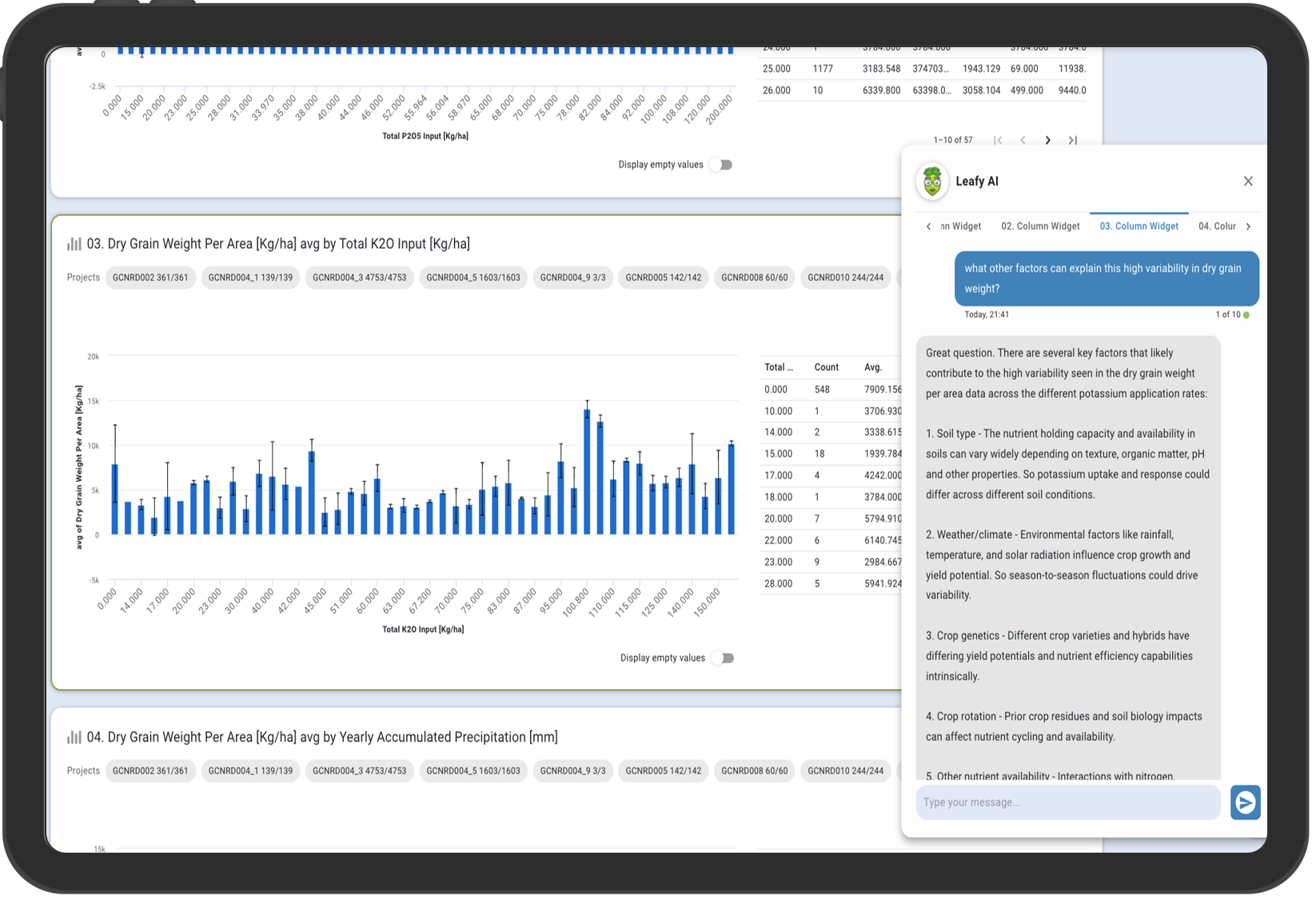The width and height of the screenshot is (1316, 899).
Task: Focus the 'Type your message...' input
Action: coord(1068,802)
